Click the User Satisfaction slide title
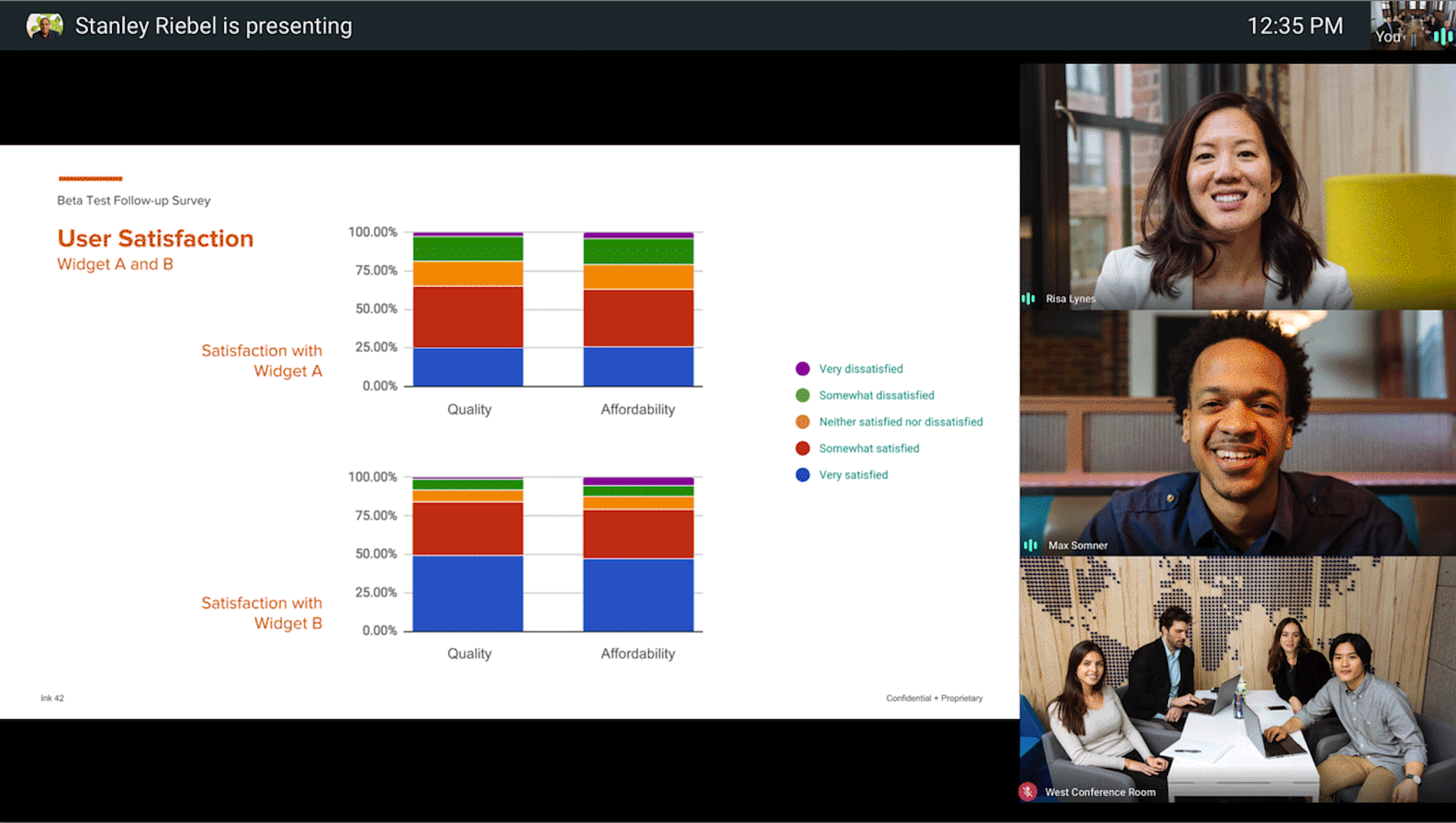Viewport: 1456px width, 823px height. pos(155,238)
